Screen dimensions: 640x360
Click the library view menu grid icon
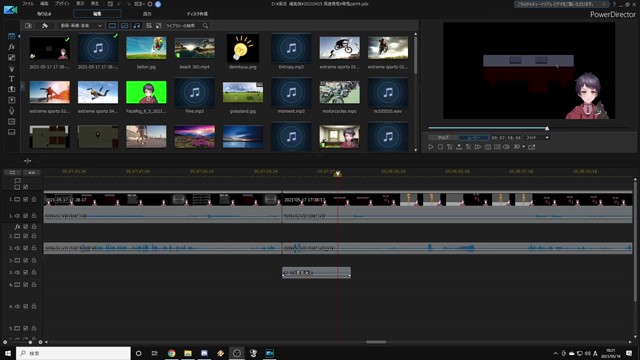click(x=149, y=26)
